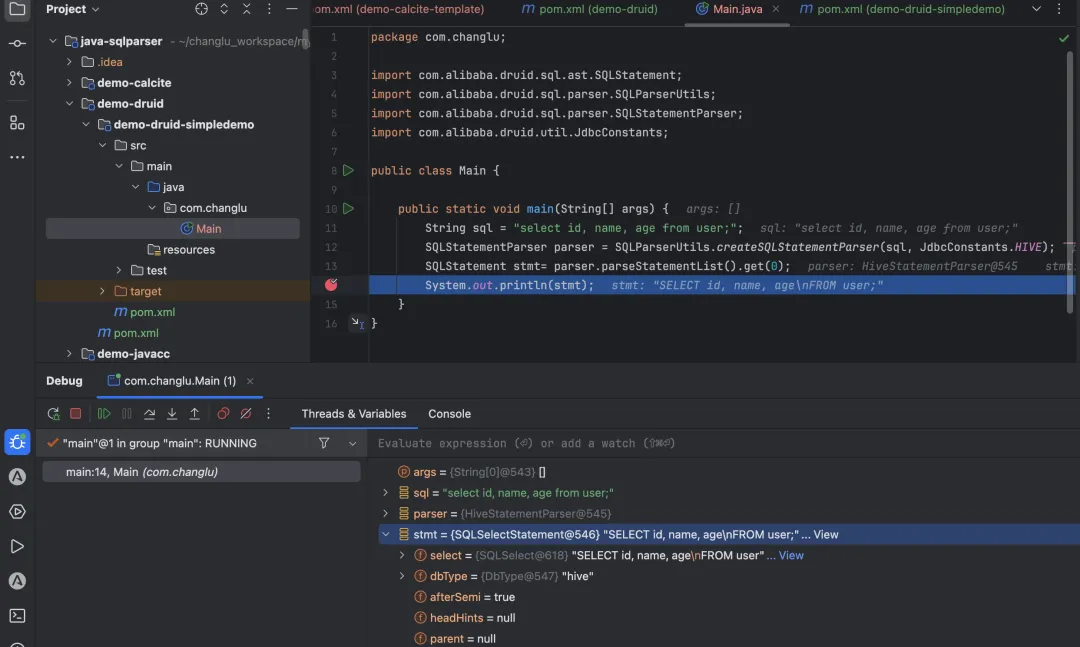The height and width of the screenshot is (647, 1080).
Task: Open the View Breakpoints dialog
Action: (x=223, y=413)
